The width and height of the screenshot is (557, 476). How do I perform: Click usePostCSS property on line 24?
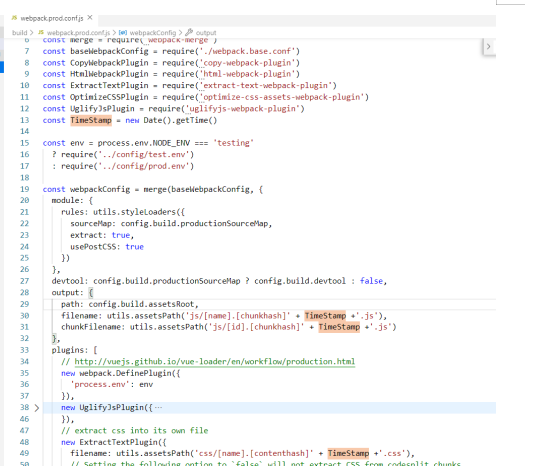93,247
